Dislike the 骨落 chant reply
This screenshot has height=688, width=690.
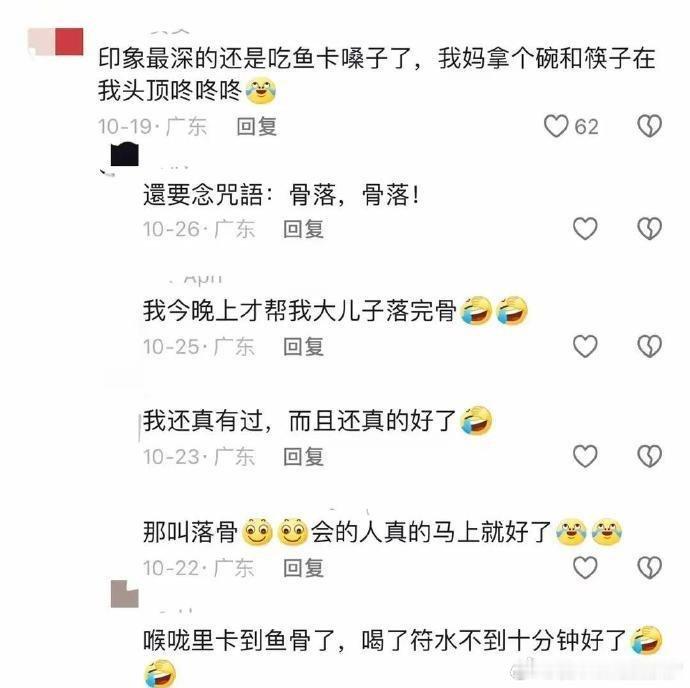650,229
